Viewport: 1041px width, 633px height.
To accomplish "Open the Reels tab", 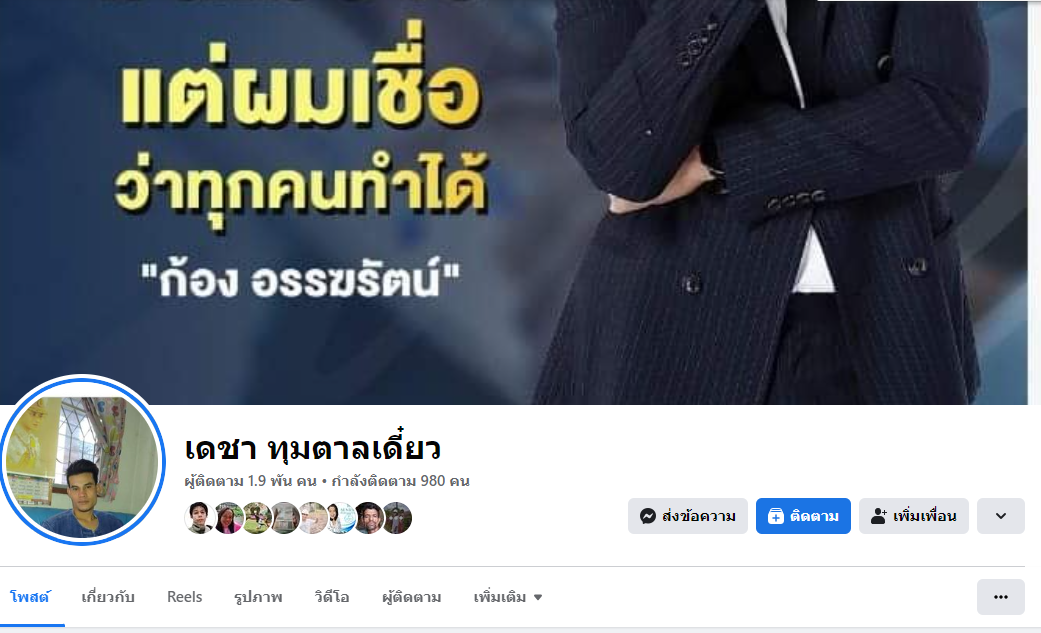I will click(185, 597).
